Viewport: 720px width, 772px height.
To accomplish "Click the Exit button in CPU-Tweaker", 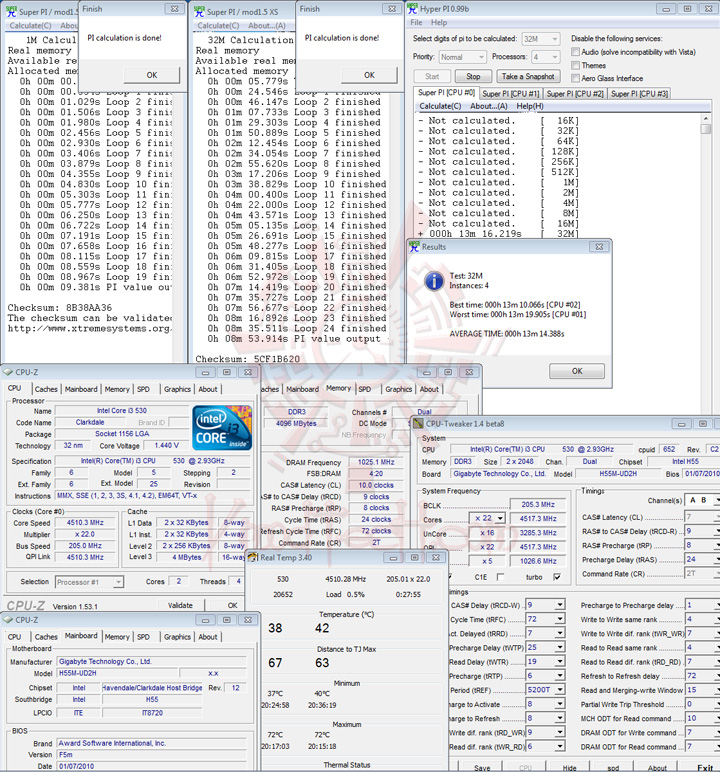I will pyautogui.click(x=705, y=767).
